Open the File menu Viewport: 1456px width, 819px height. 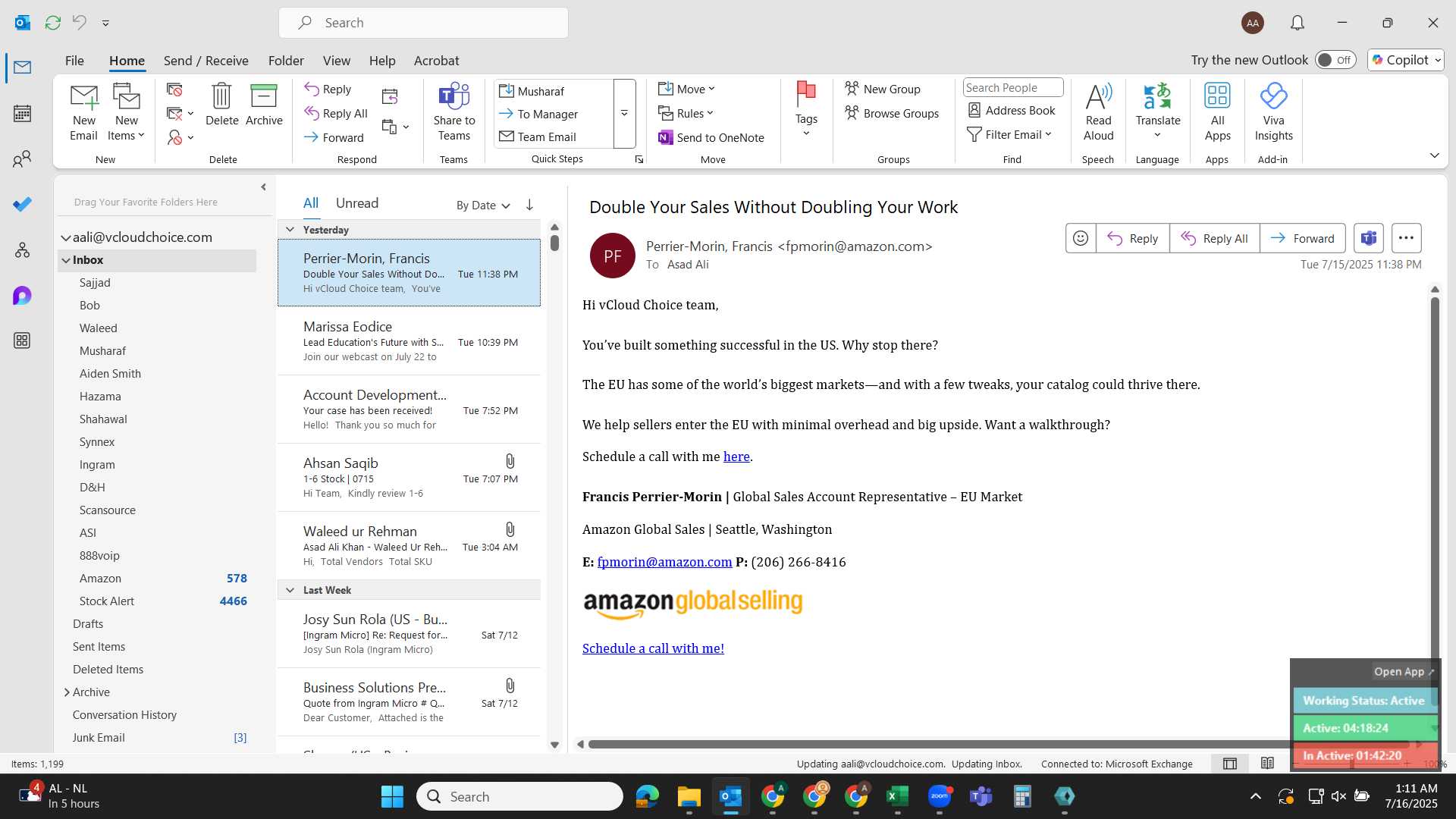click(x=74, y=61)
